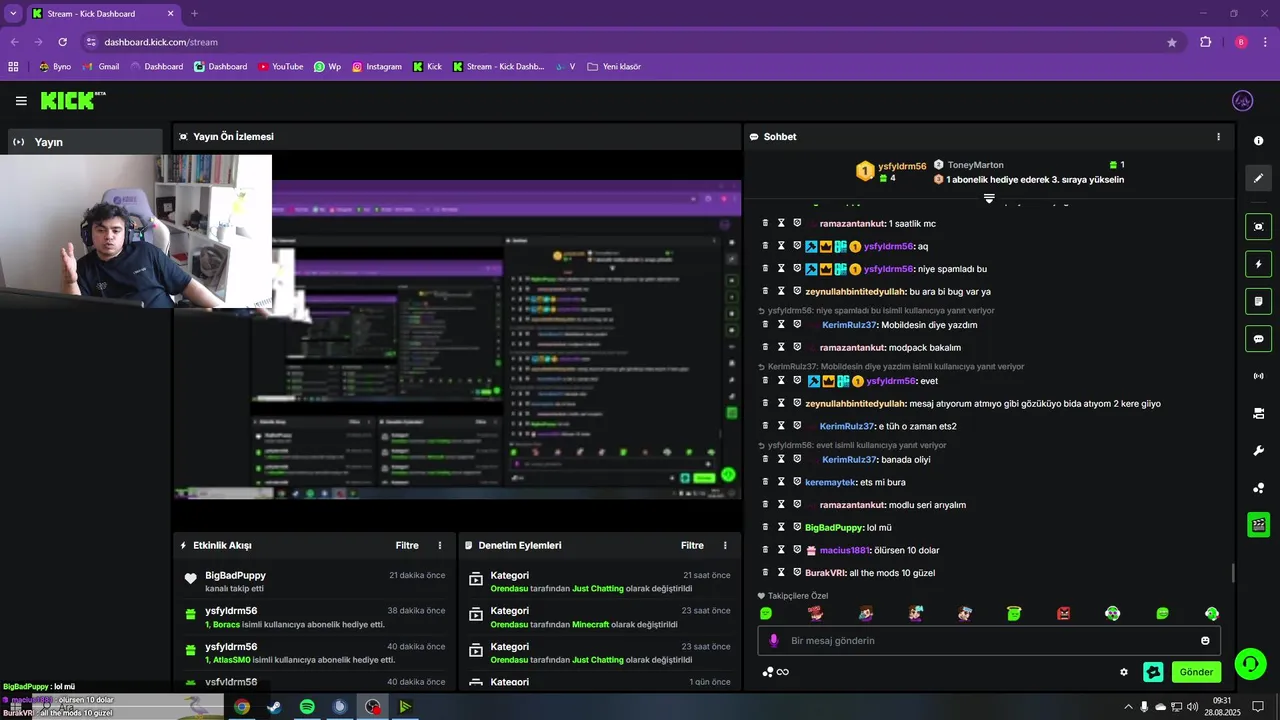The image size is (1280, 720).
Task: Open a new Chrome tab
Action: click(194, 14)
